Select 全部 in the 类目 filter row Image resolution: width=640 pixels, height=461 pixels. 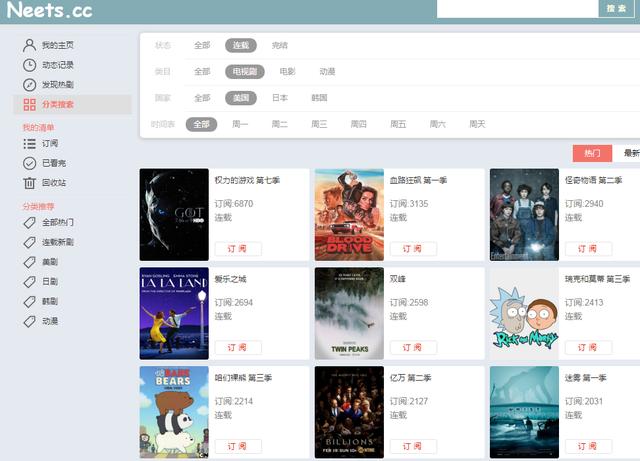click(x=202, y=71)
